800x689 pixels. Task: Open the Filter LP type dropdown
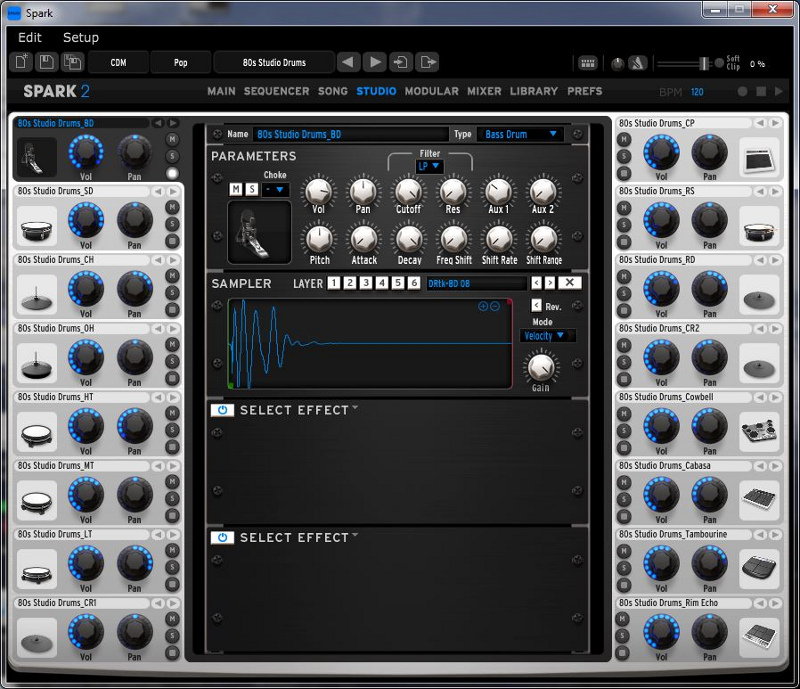point(429,166)
